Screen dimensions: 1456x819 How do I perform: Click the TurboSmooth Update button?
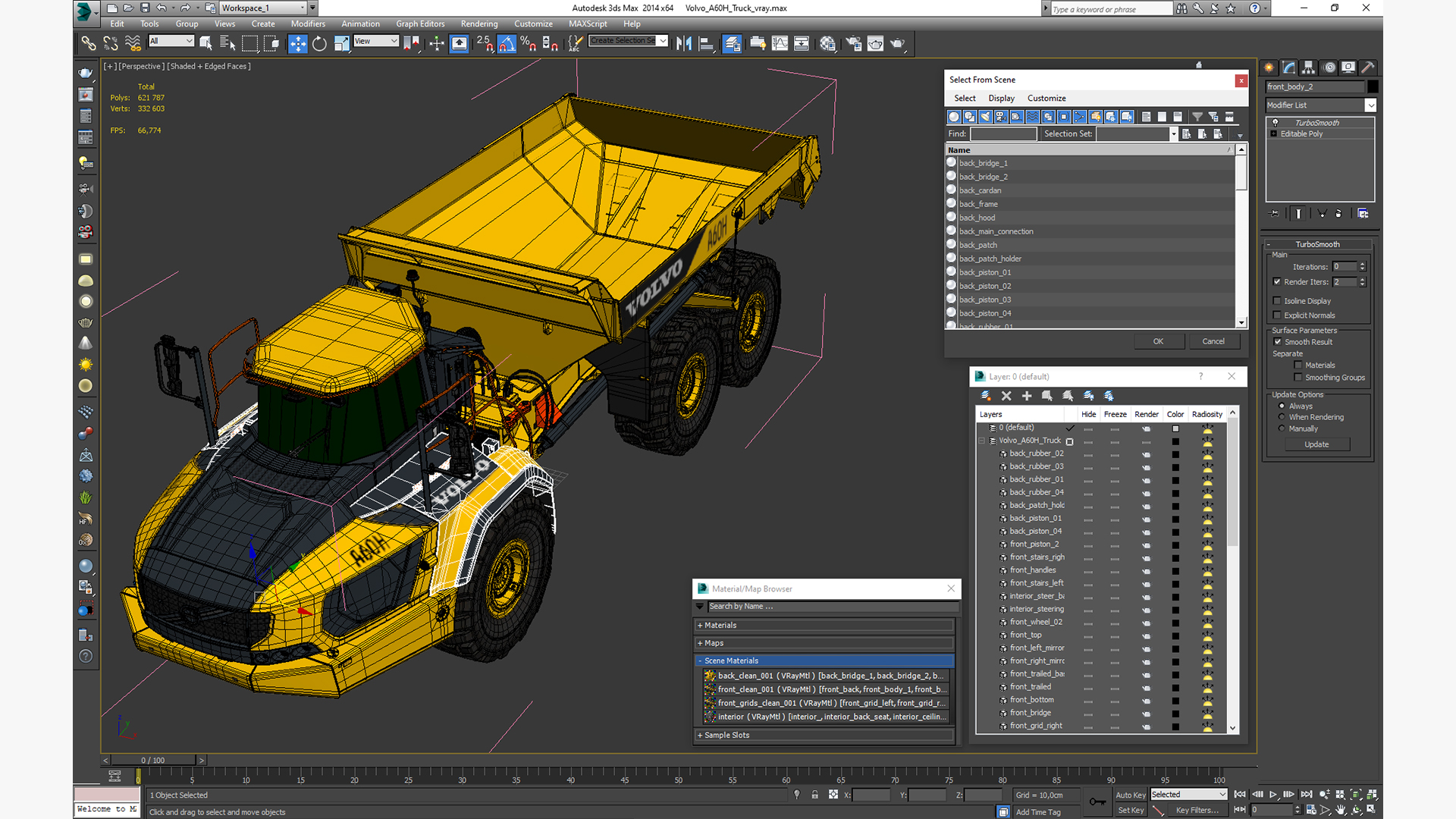1316,444
